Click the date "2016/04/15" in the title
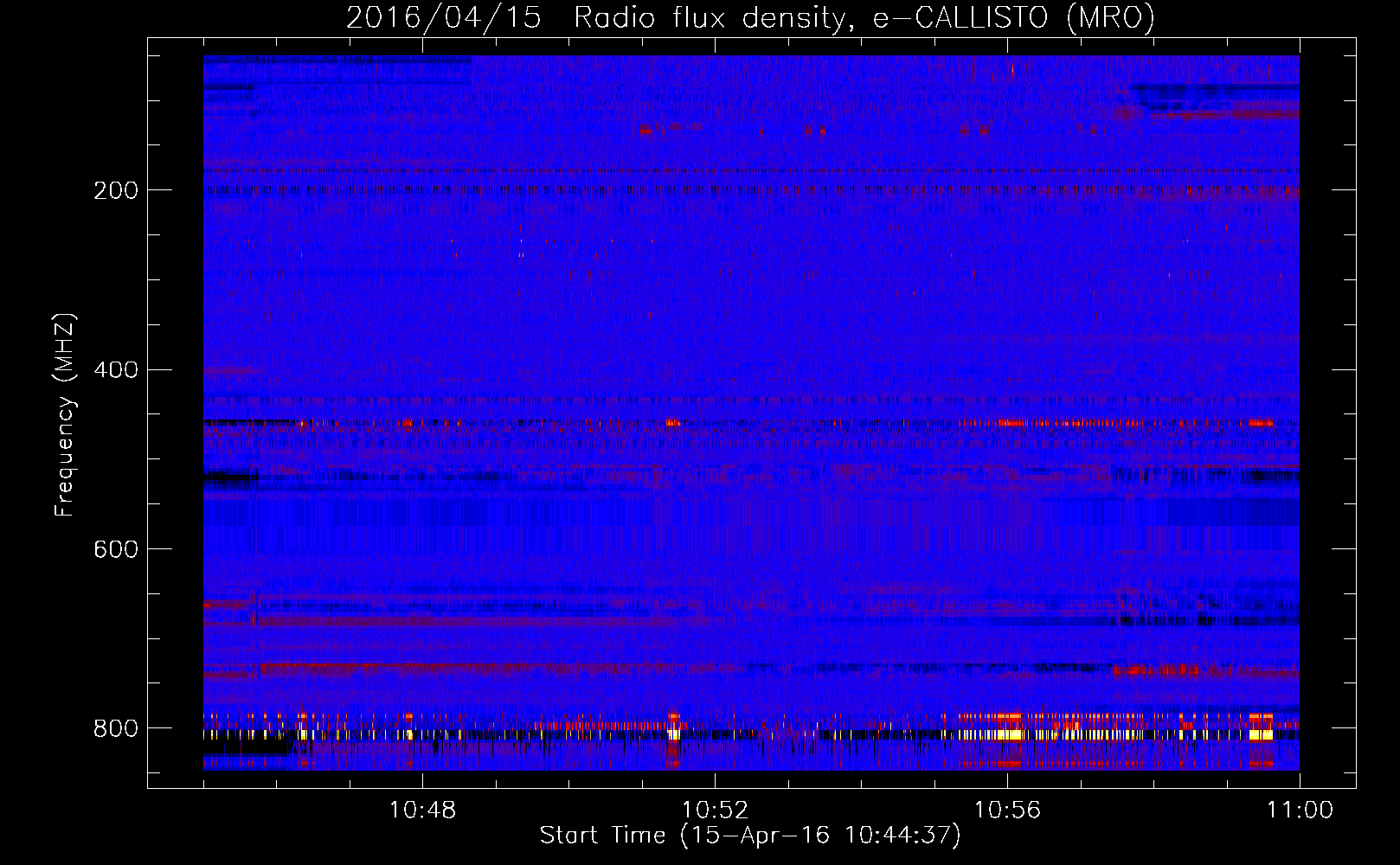 (x=444, y=18)
